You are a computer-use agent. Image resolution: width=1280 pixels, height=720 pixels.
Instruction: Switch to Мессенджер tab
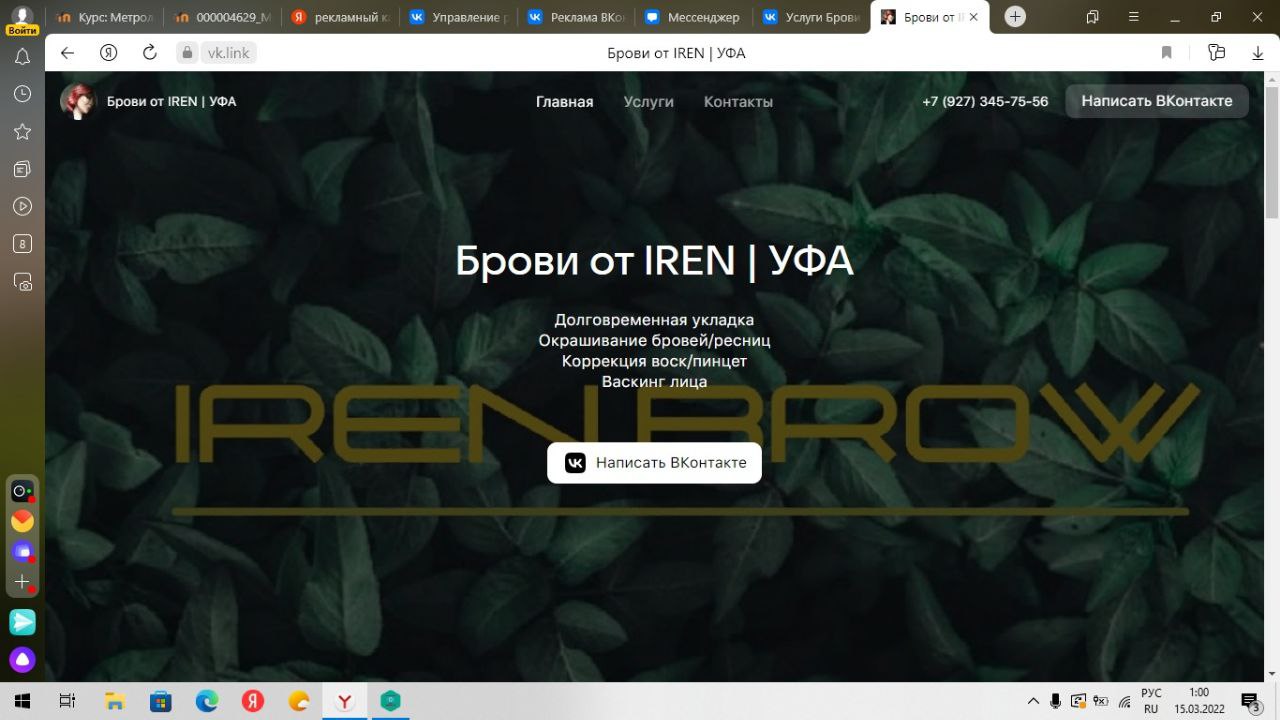click(695, 17)
